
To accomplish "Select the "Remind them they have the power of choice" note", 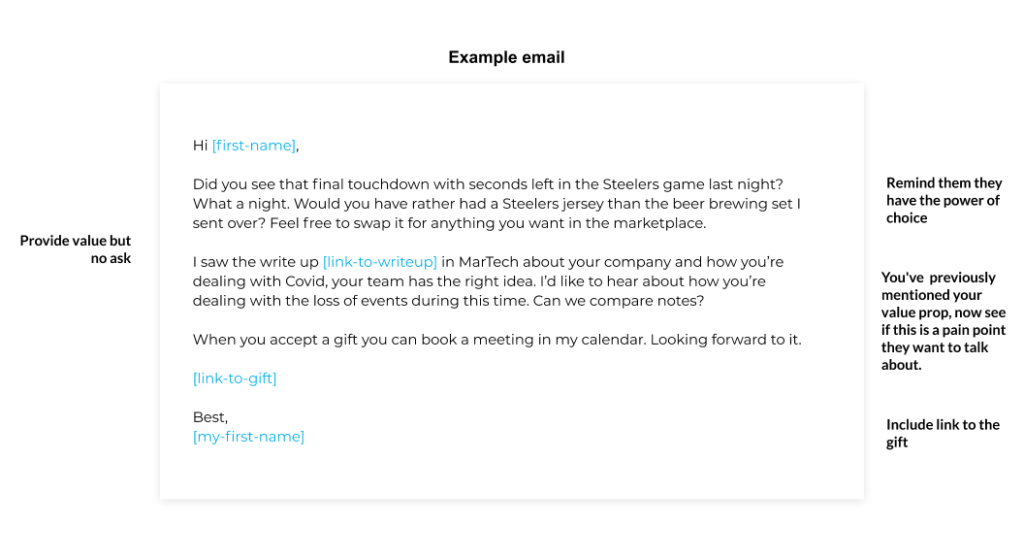I will coord(943,200).
